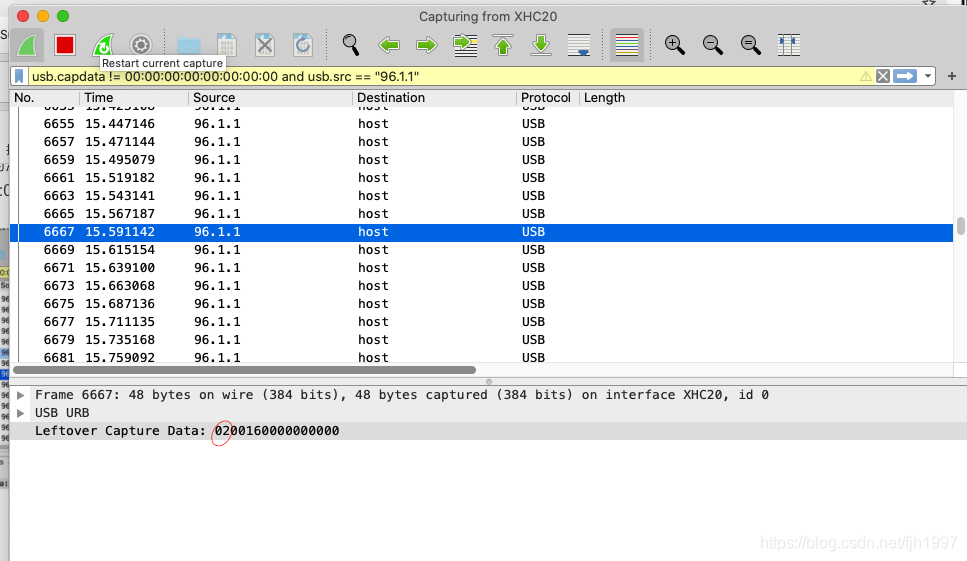
Task: Select packet 6673 row
Action: click(x=481, y=286)
